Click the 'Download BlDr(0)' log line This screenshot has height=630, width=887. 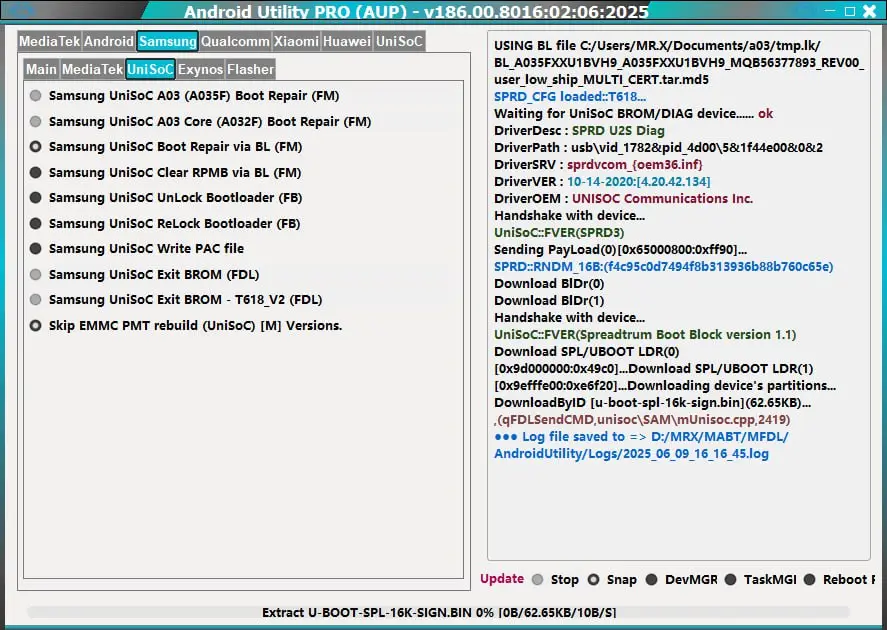(549, 283)
